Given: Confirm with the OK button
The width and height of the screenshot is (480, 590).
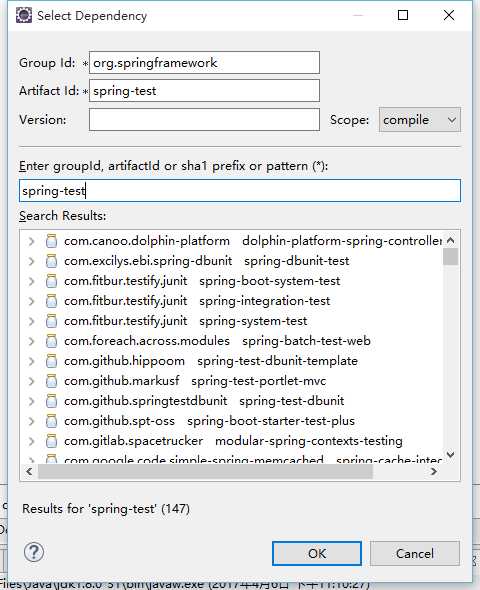Looking at the screenshot, I should (317, 554).
